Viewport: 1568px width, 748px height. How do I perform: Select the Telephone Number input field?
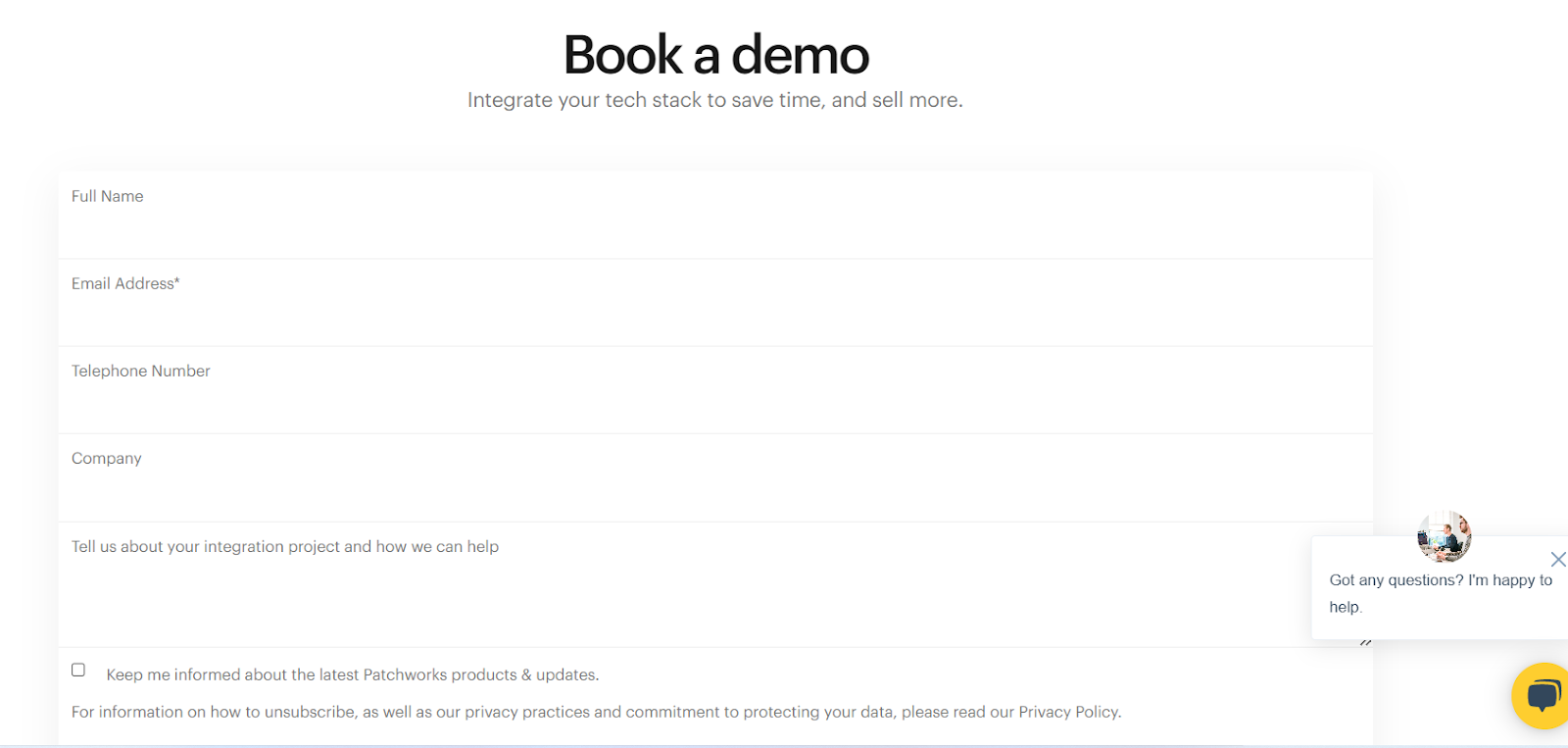coord(715,405)
